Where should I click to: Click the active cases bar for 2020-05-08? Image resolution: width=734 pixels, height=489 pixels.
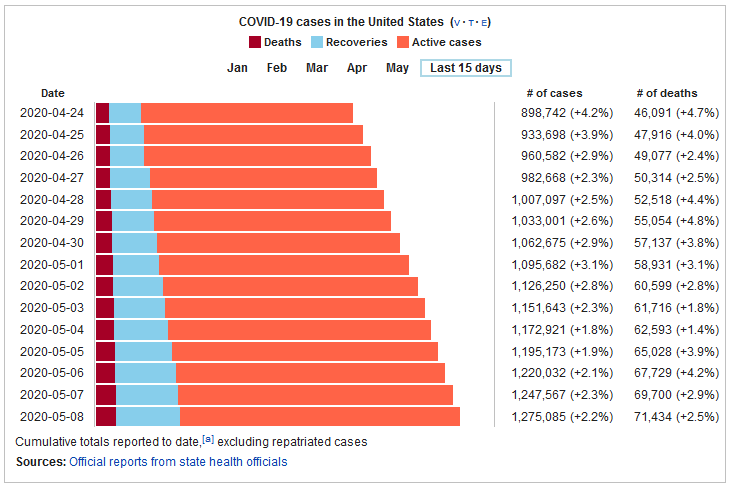320,417
